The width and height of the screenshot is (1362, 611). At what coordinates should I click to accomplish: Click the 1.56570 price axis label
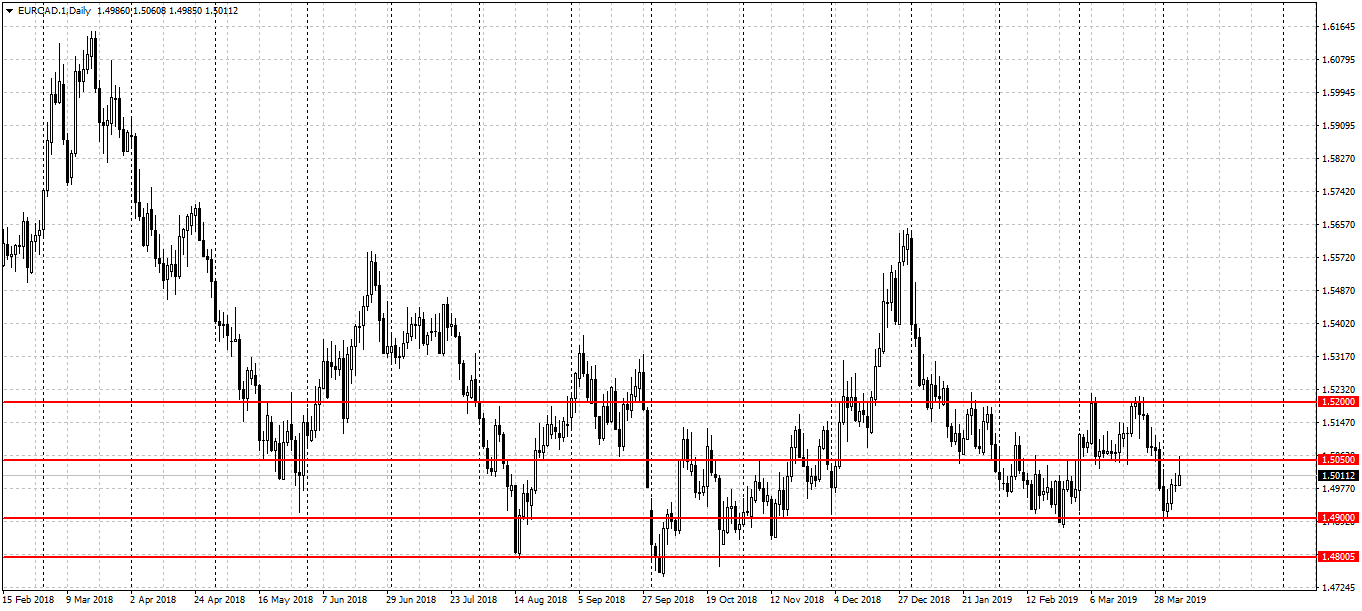tap(1338, 225)
